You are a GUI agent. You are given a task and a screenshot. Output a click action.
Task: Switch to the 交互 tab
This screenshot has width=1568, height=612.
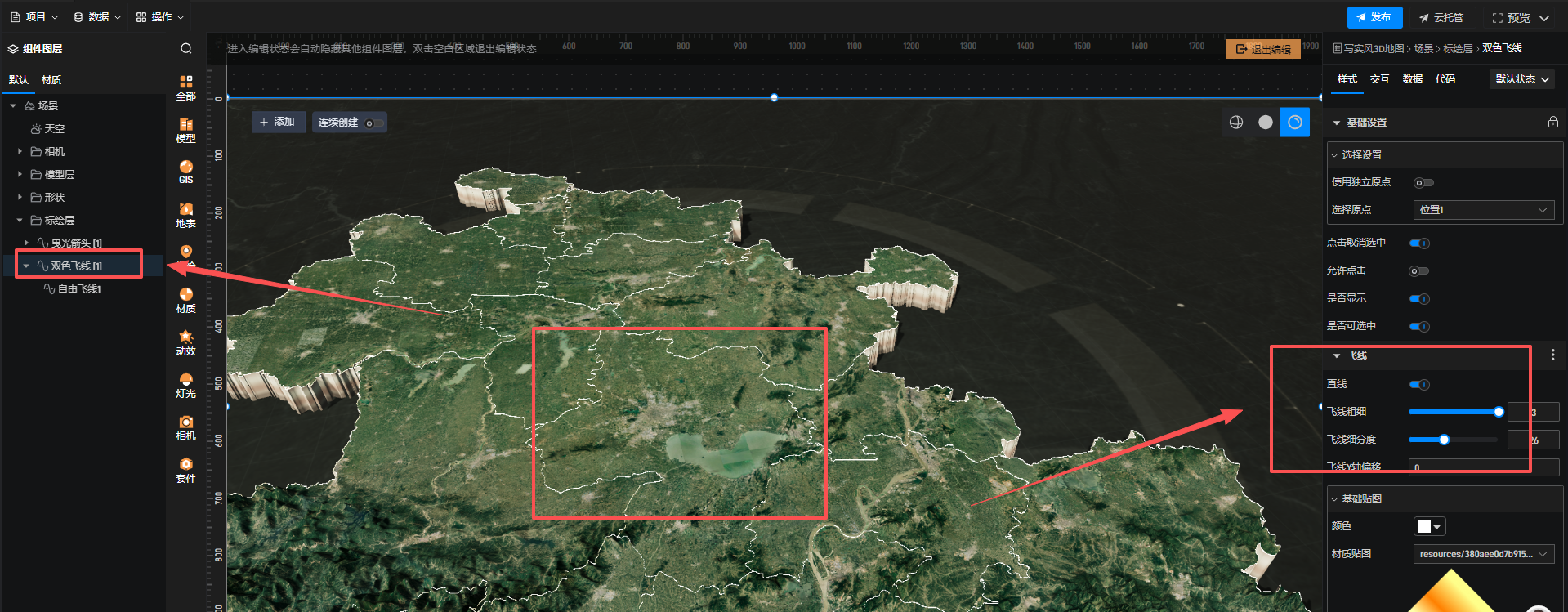[1379, 79]
